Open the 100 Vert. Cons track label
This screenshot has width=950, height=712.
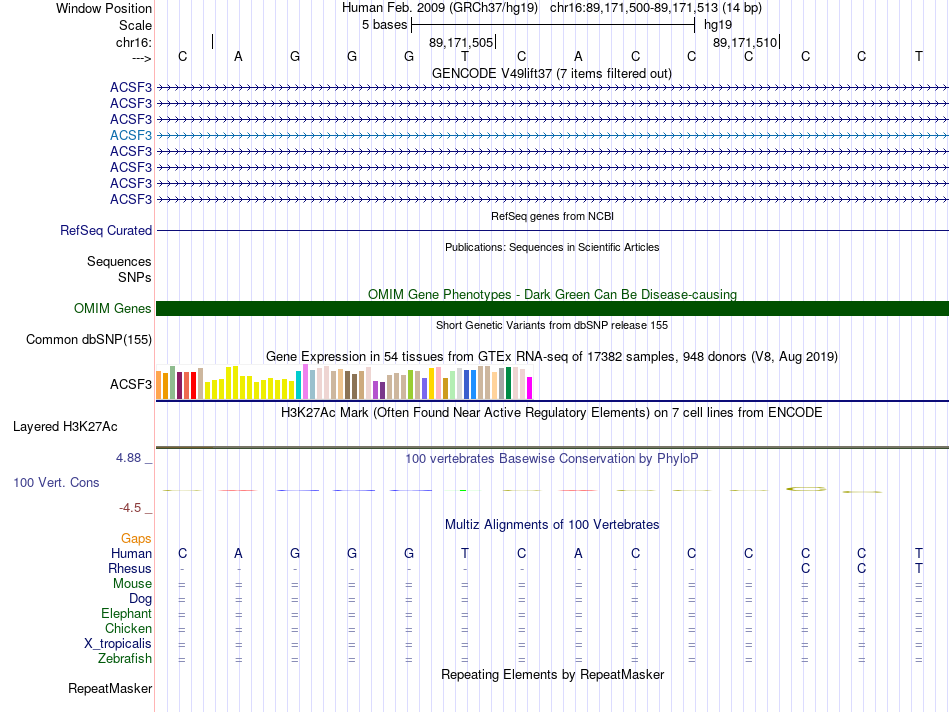pos(56,482)
